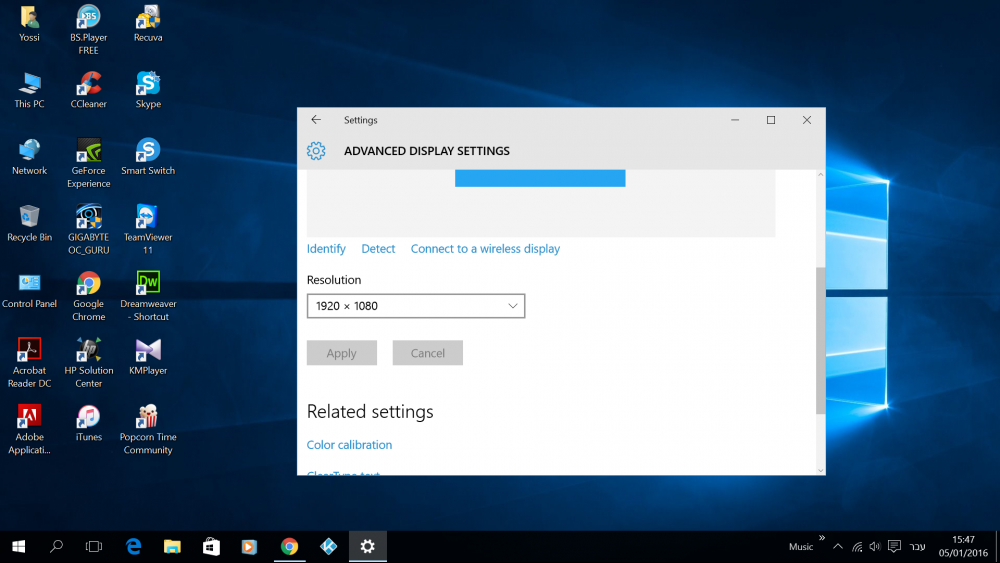
Task: Click the scrollbar up arrow in Settings
Action: coord(821,175)
